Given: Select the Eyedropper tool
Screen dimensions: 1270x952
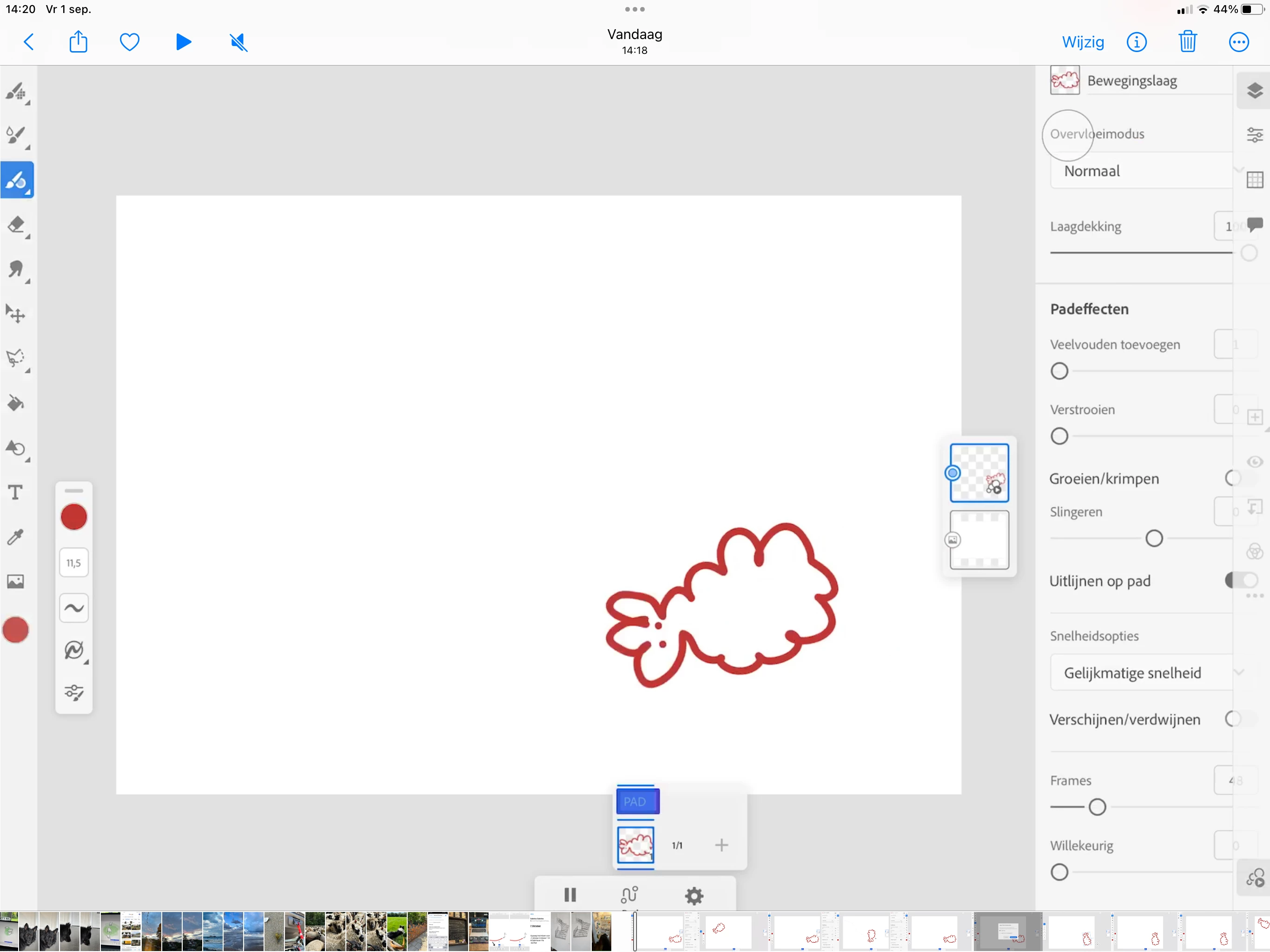Looking at the screenshot, I should (16, 537).
